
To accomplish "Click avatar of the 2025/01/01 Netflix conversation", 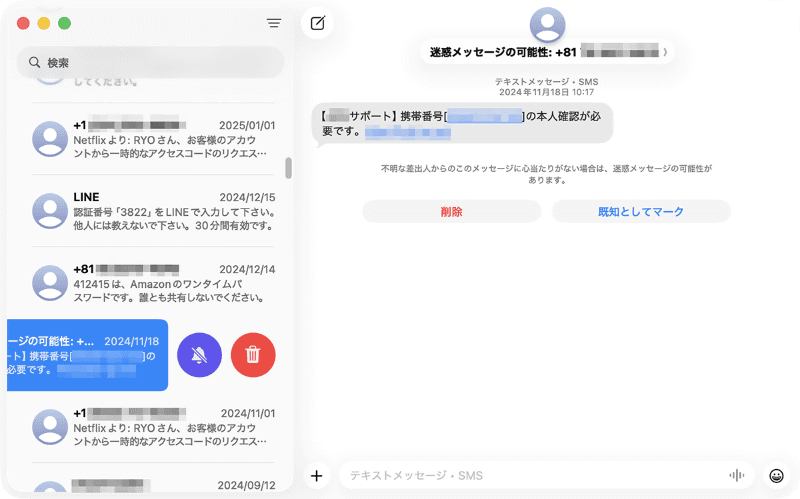I will [50, 139].
